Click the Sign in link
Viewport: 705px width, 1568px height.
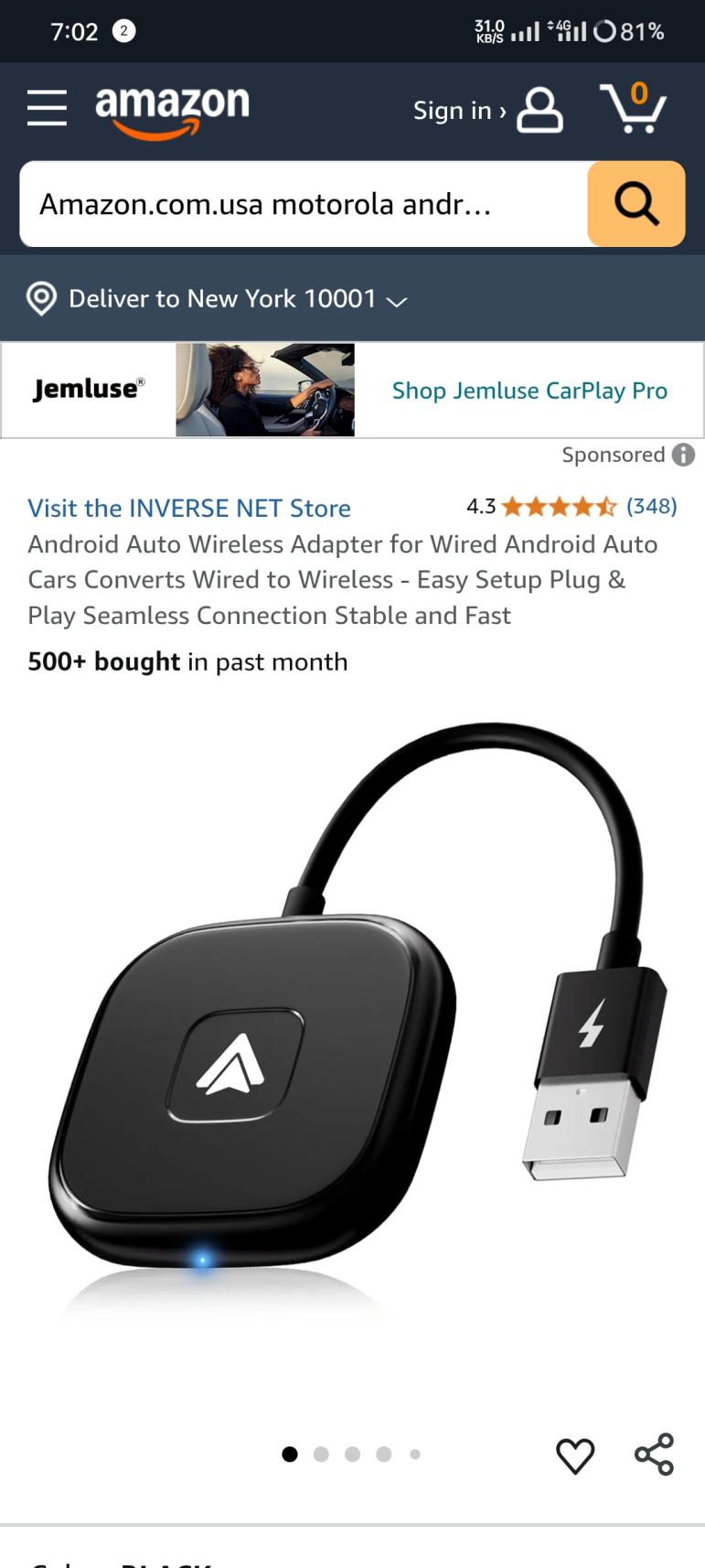coord(459,111)
